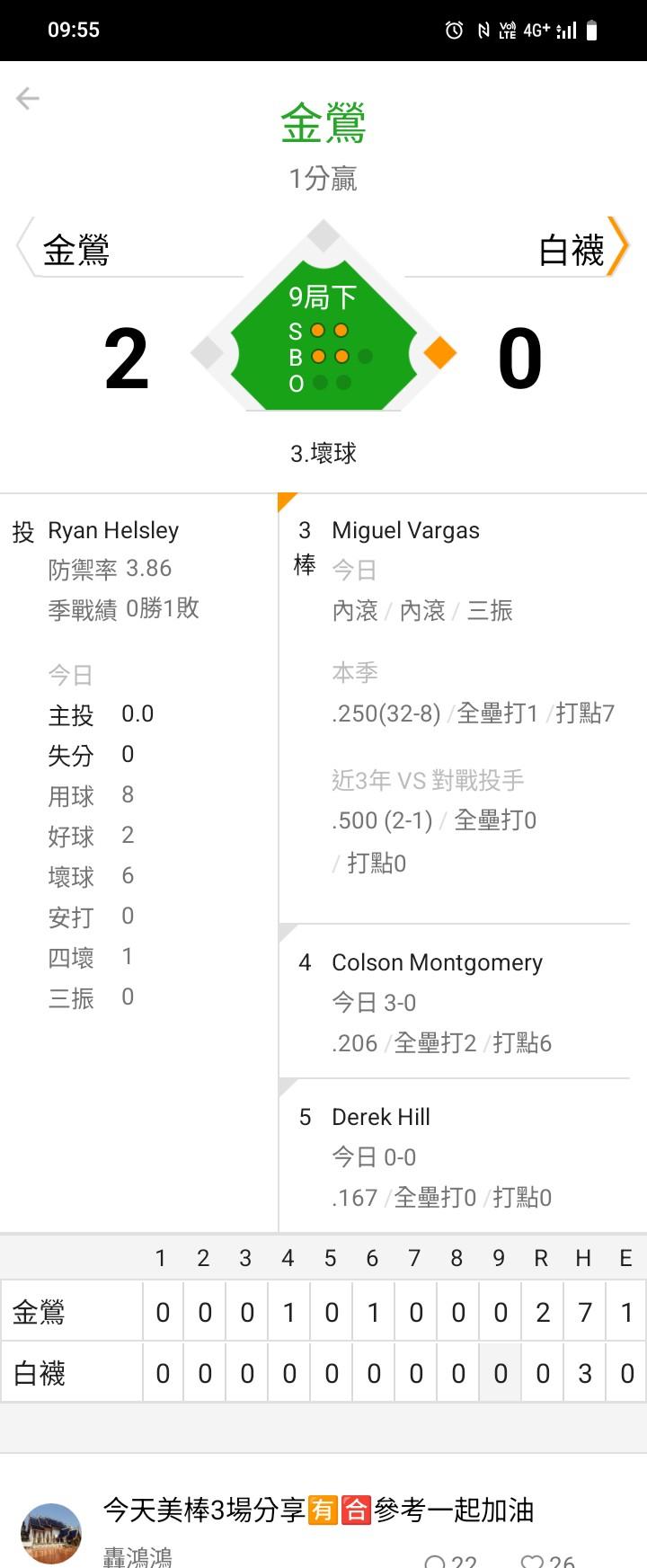
Task: Tap the gray third base marker
Action: [208, 353]
